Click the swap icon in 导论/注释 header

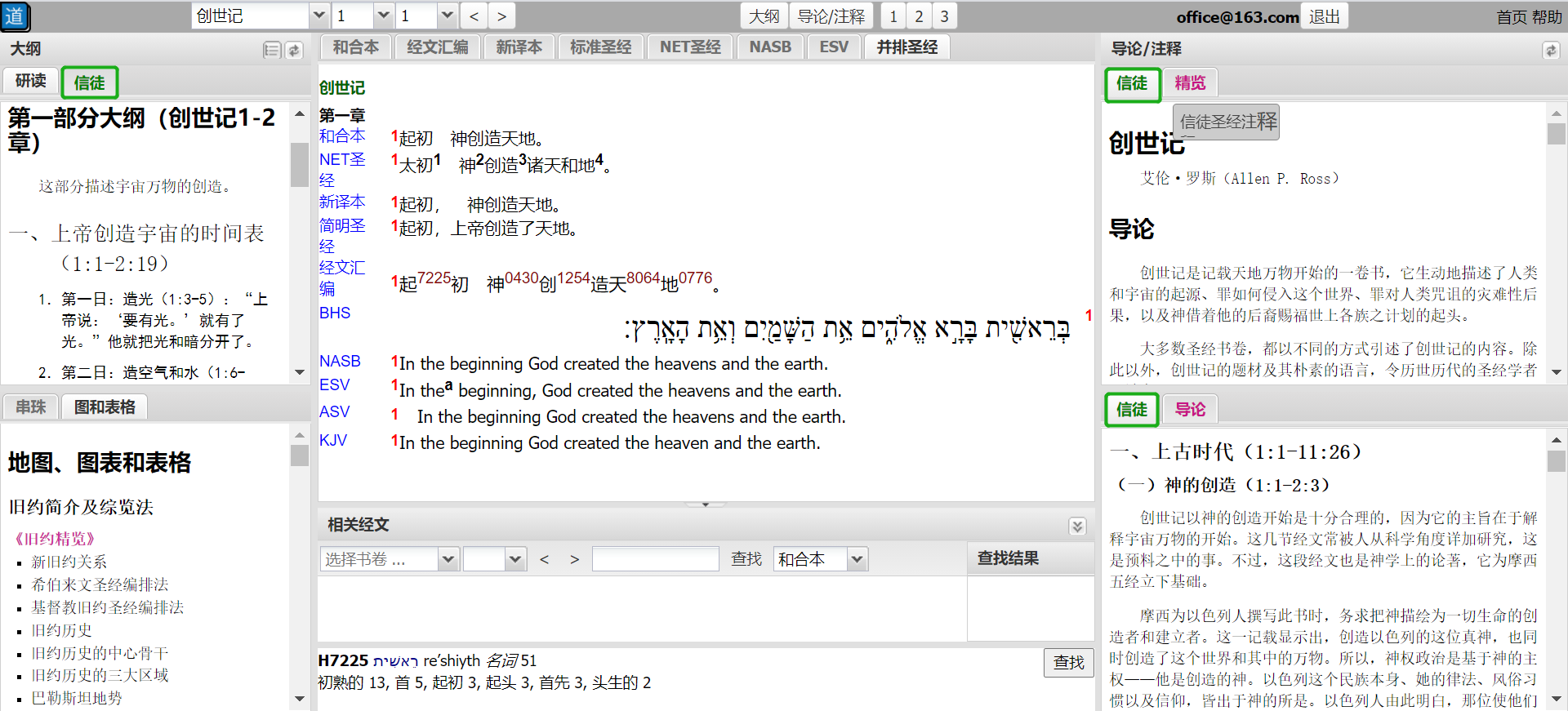[1551, 51]
